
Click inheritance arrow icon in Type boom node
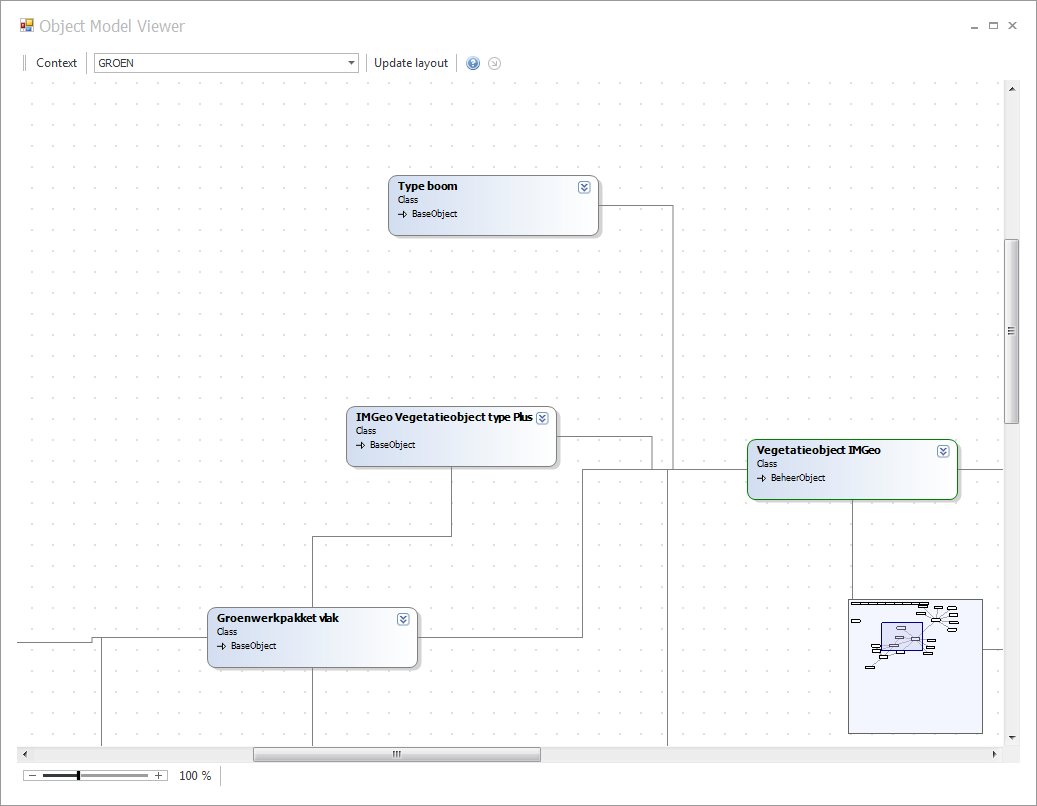(402, 214)
